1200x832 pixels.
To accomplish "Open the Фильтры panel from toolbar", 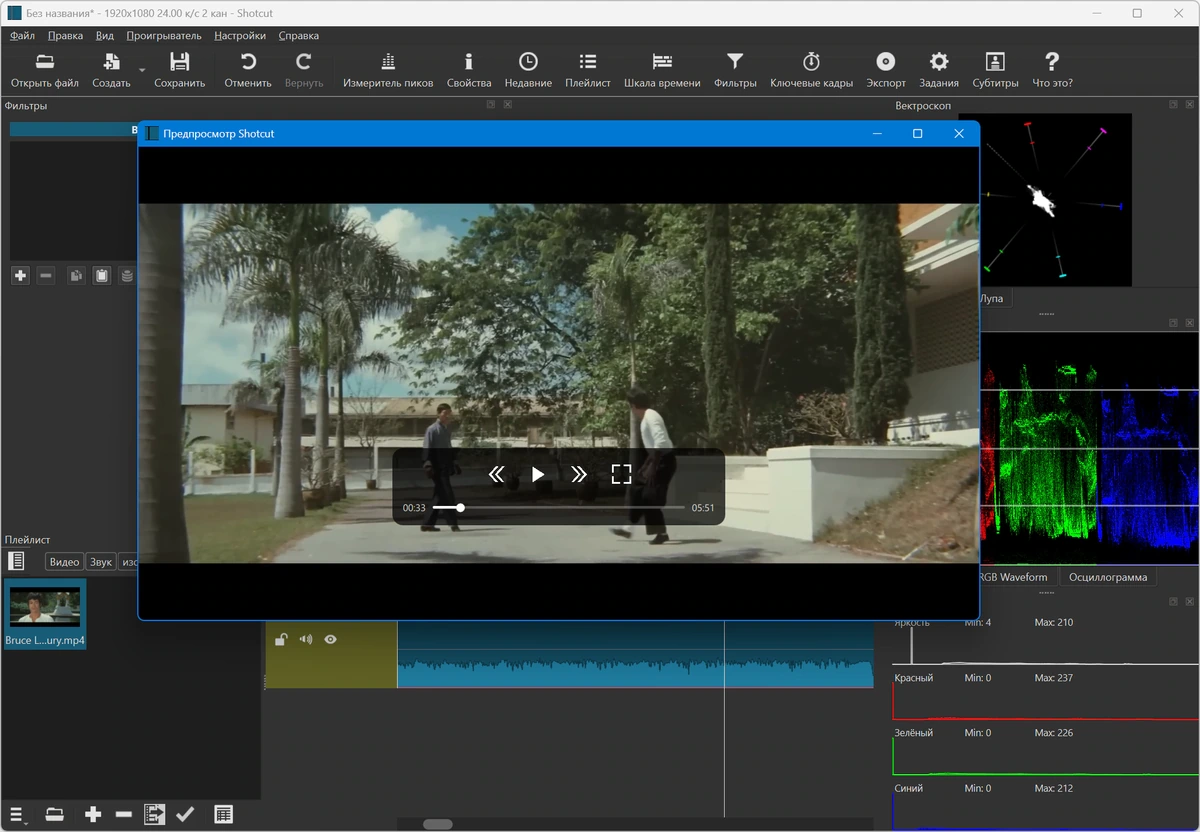I will (735, 70).
